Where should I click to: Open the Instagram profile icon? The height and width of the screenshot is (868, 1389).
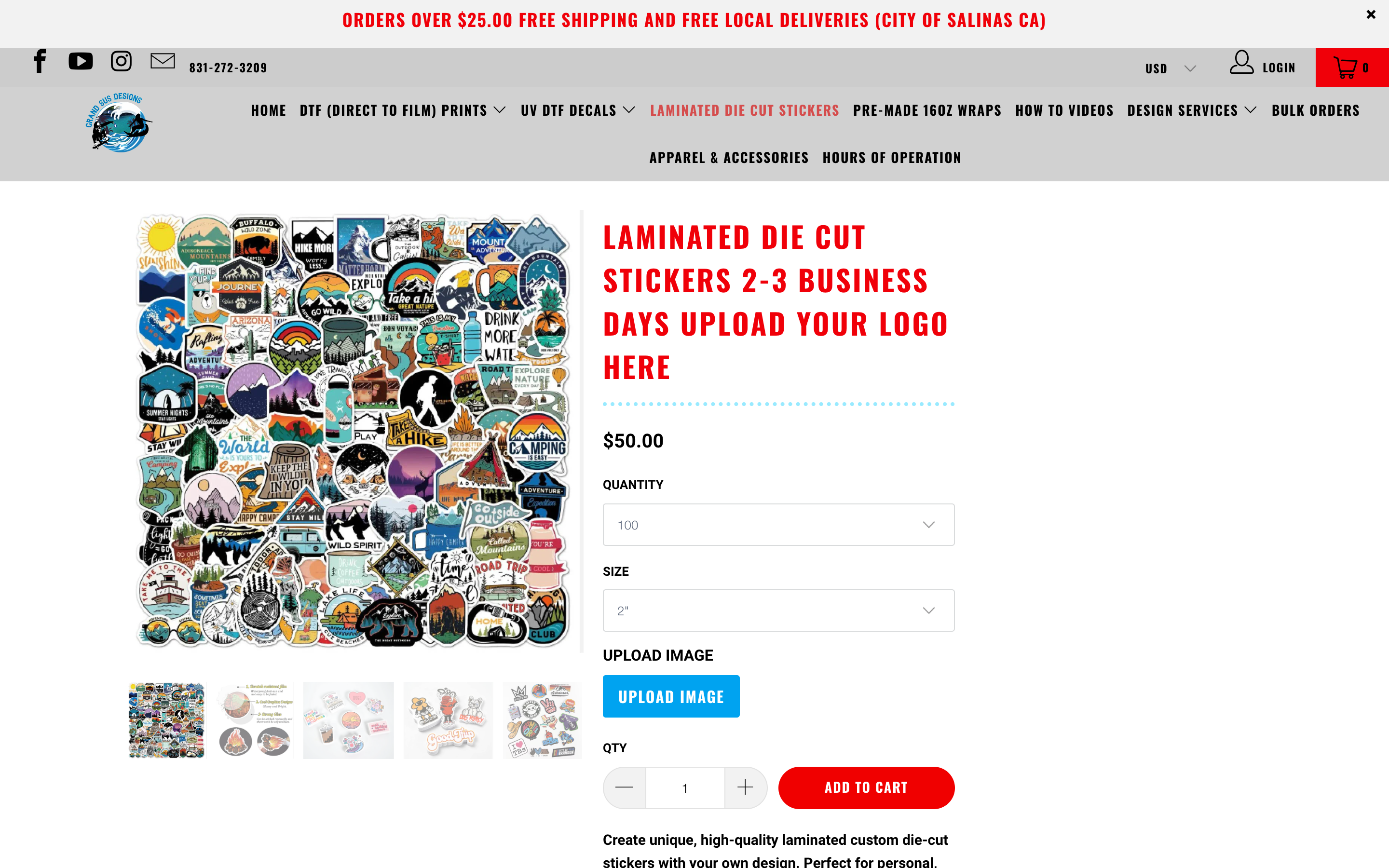(x=121, y=61)
